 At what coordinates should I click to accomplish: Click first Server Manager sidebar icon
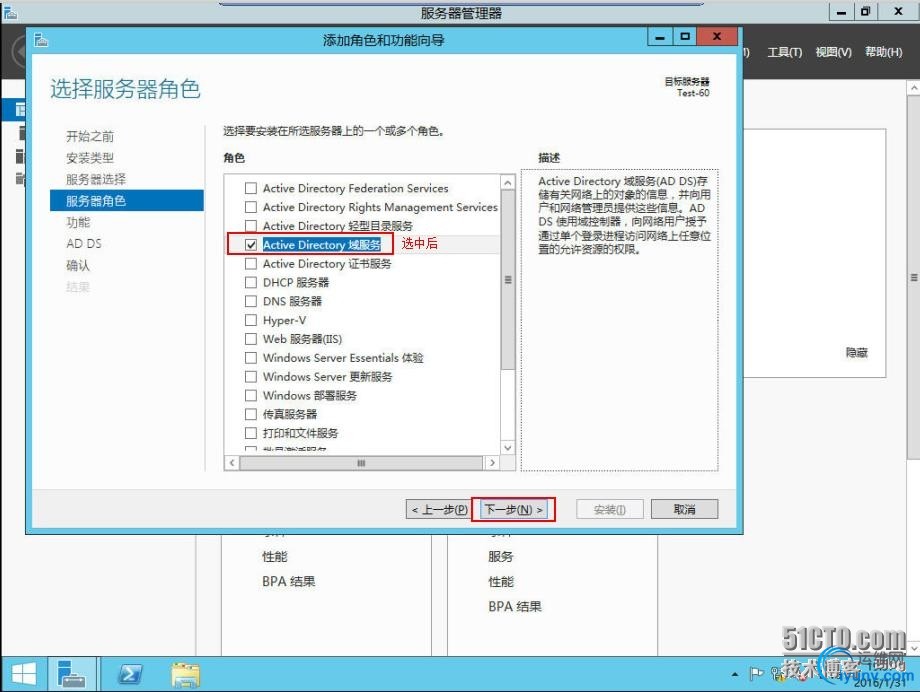click(20, 109)
